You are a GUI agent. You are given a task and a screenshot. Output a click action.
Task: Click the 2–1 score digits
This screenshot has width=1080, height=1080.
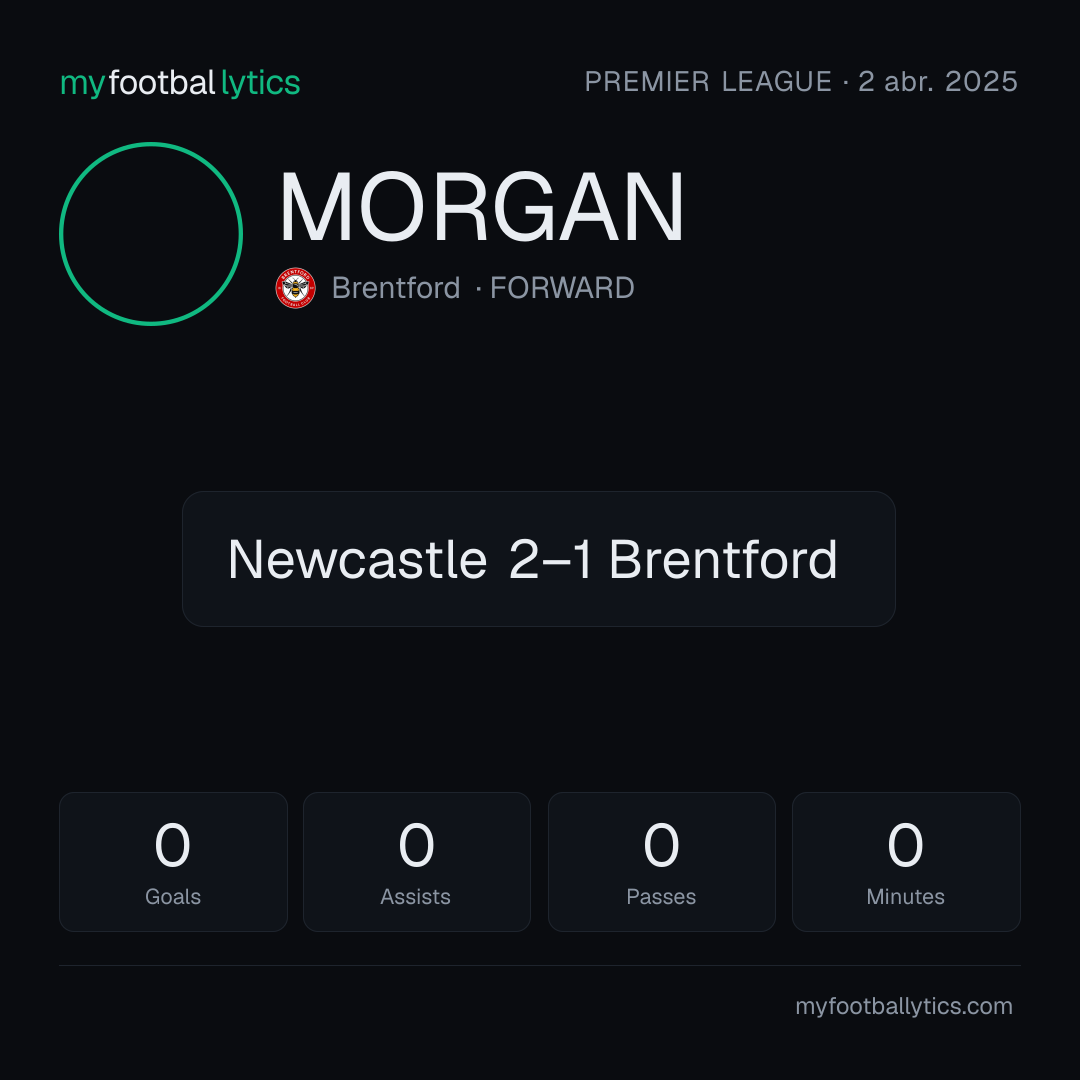pyautogui.click(x=550, y=559)
